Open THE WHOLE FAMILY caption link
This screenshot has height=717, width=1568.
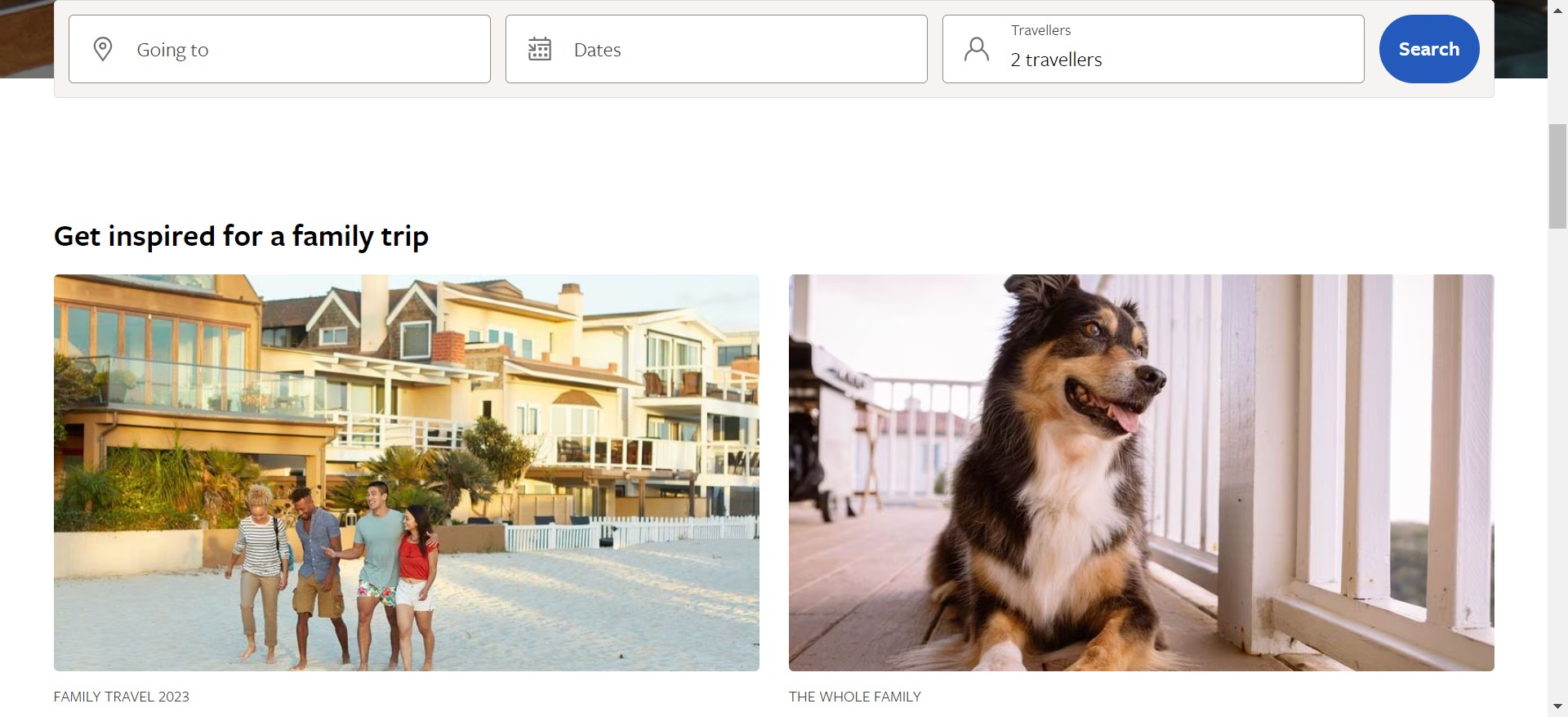pyautogui.click(x=854, y=697)
